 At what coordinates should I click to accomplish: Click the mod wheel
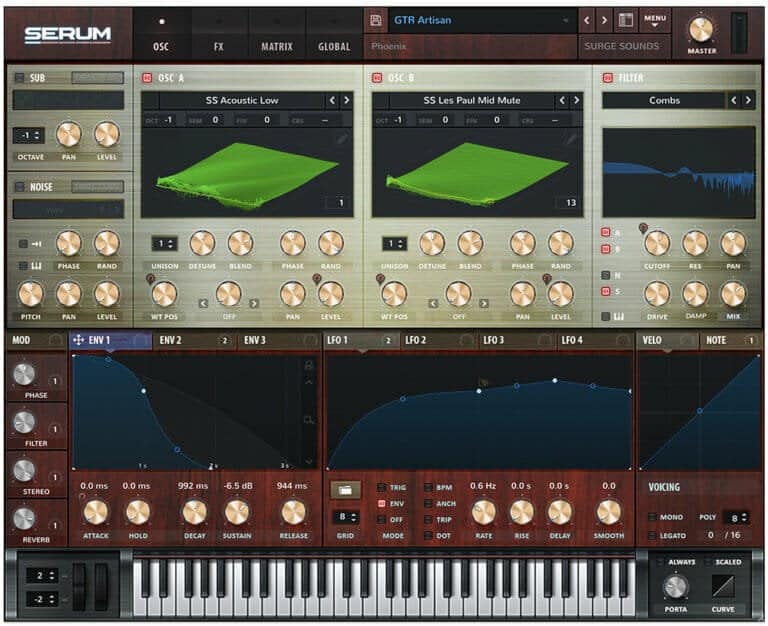tap(101, 586)
